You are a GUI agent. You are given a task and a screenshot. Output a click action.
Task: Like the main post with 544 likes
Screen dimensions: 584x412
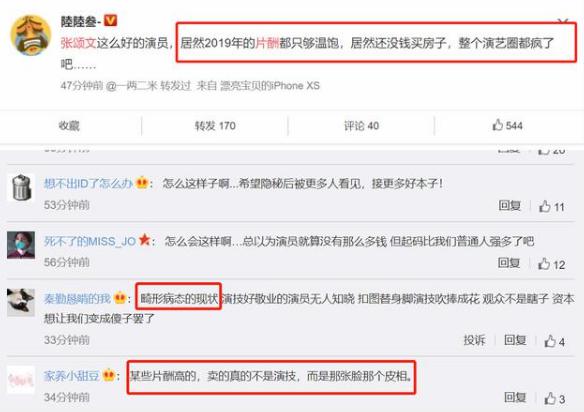coord(507,126)
